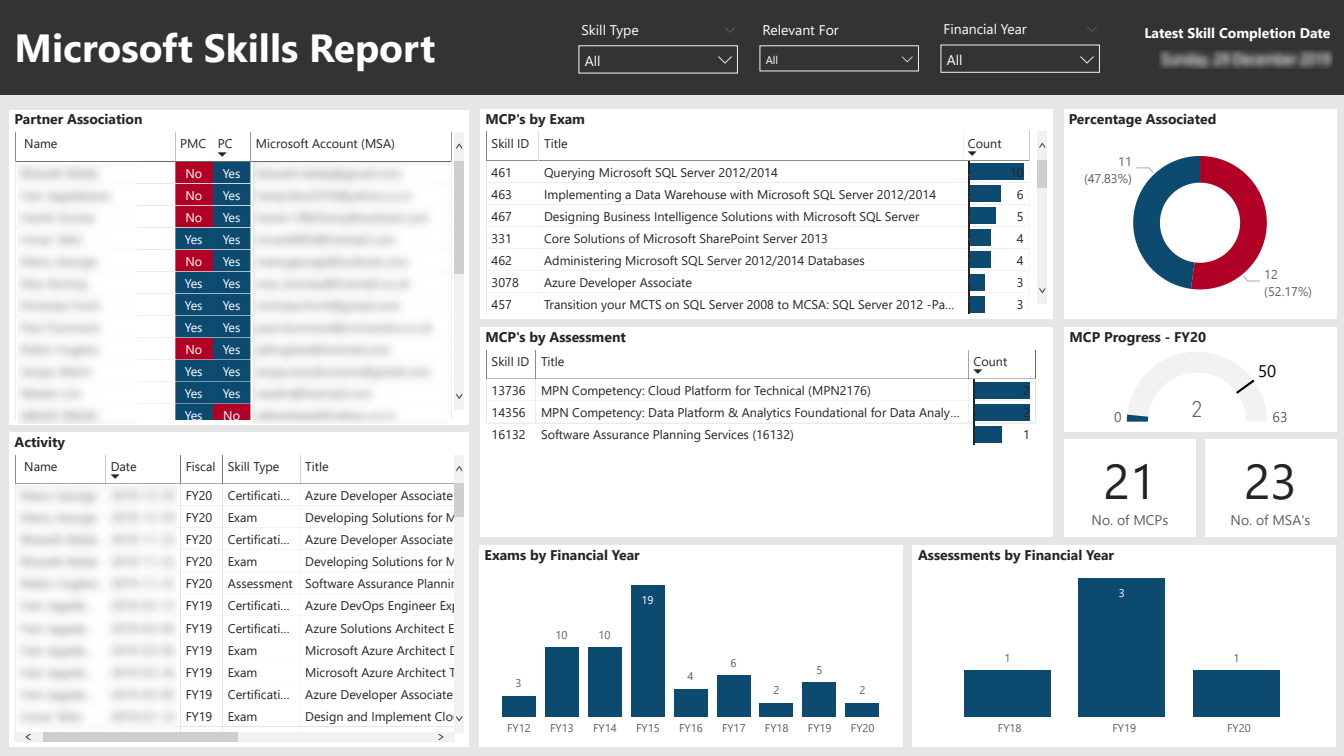Sort MCP's by Assessment by Count column
1344x756 pixels.
tap(990, 362)
